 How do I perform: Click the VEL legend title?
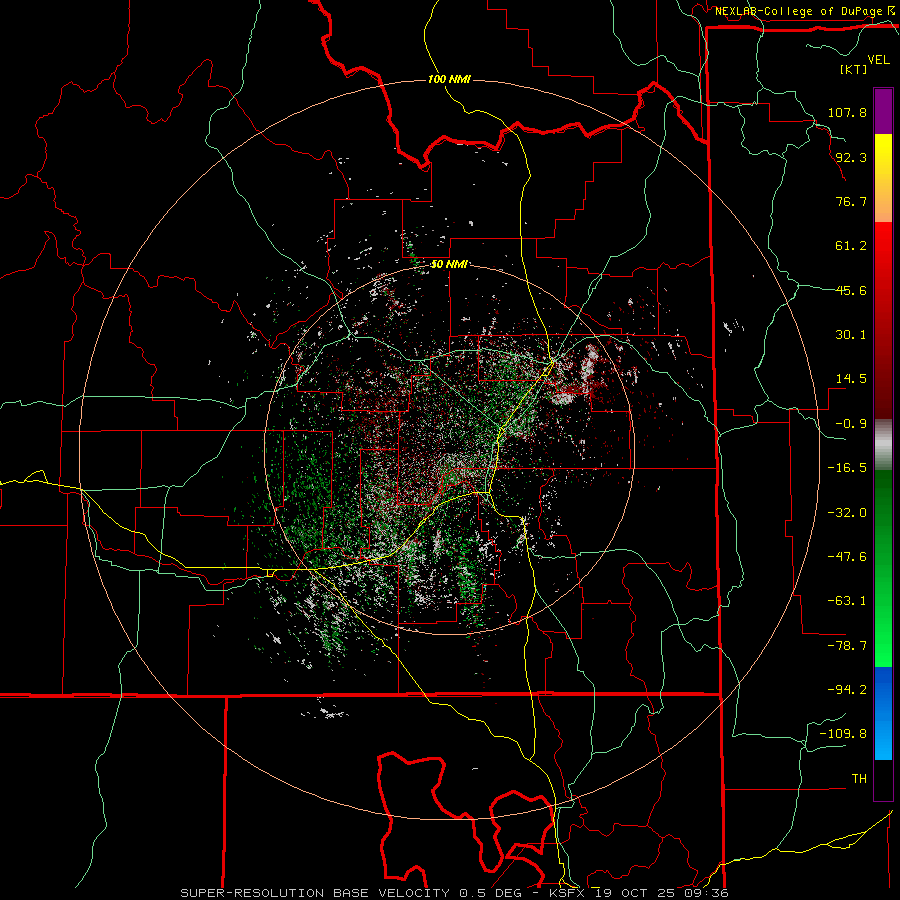(878, 60)
